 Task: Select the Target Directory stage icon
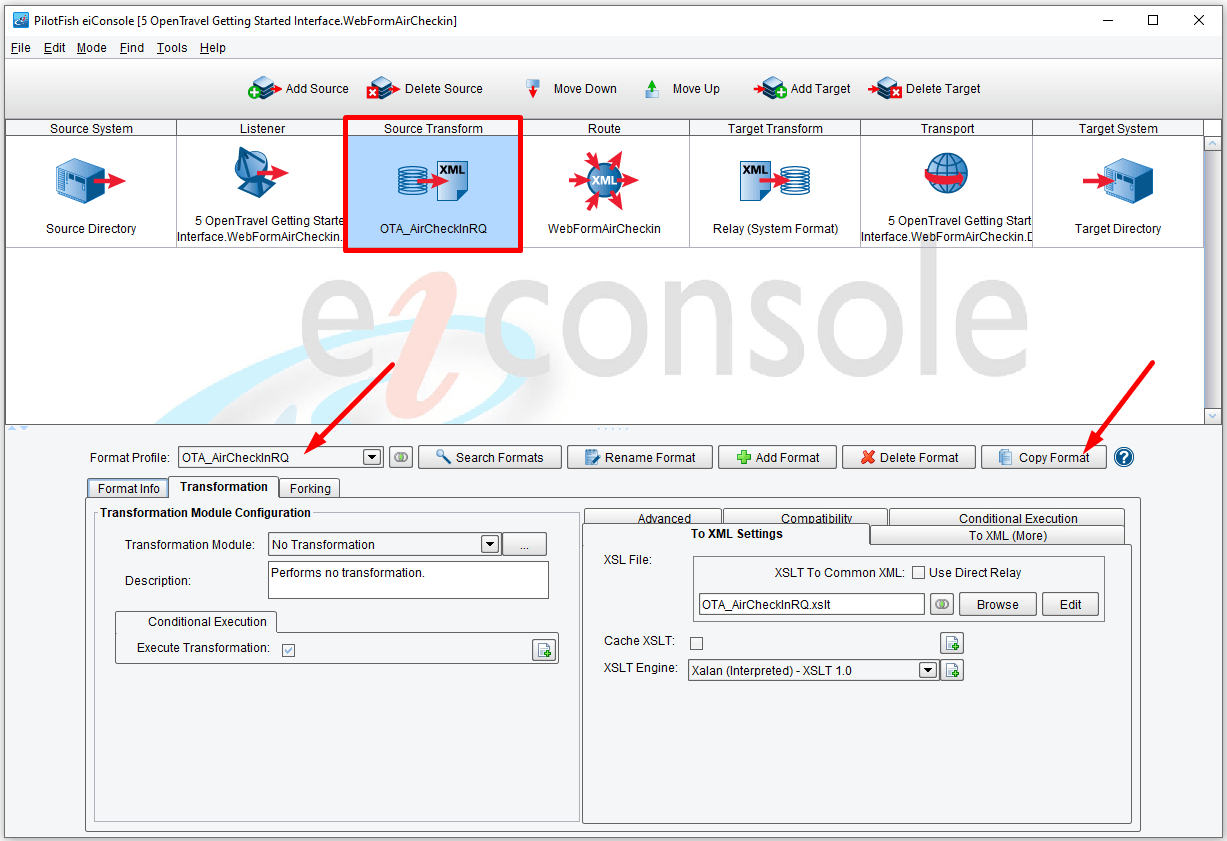pos(1118,181)
